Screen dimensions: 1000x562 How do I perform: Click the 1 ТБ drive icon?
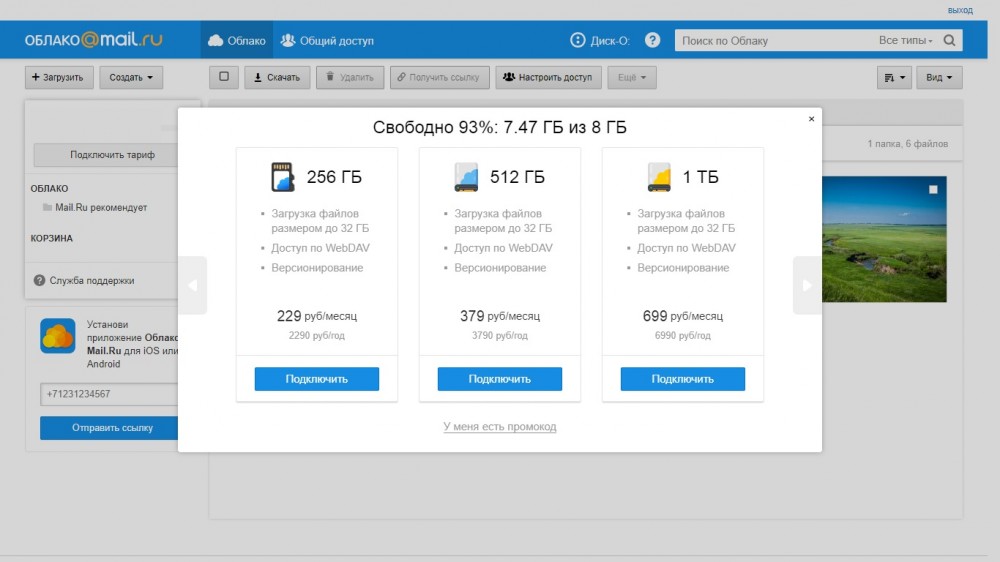coord(659,177)
